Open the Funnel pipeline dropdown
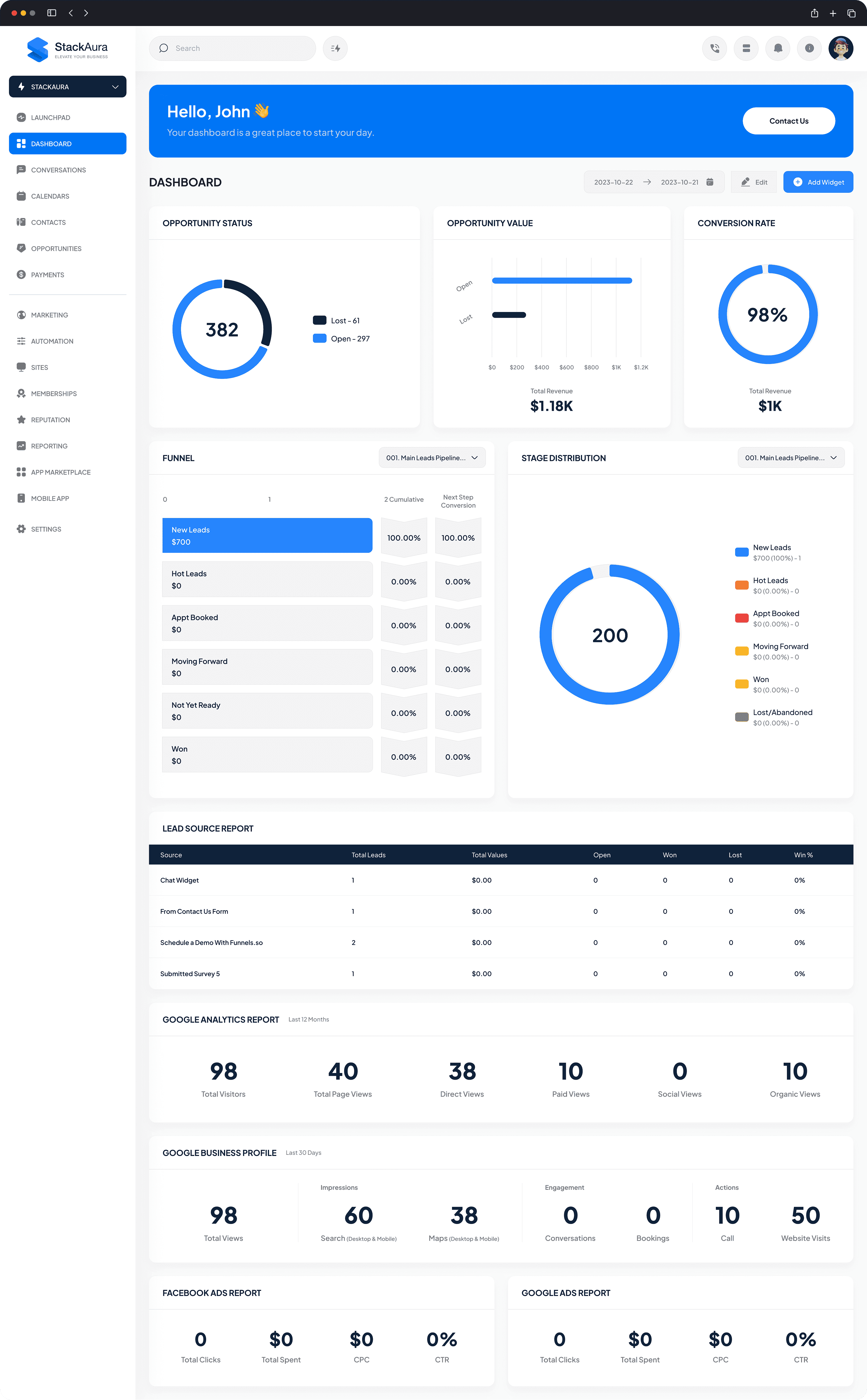 tap(432, 458)
